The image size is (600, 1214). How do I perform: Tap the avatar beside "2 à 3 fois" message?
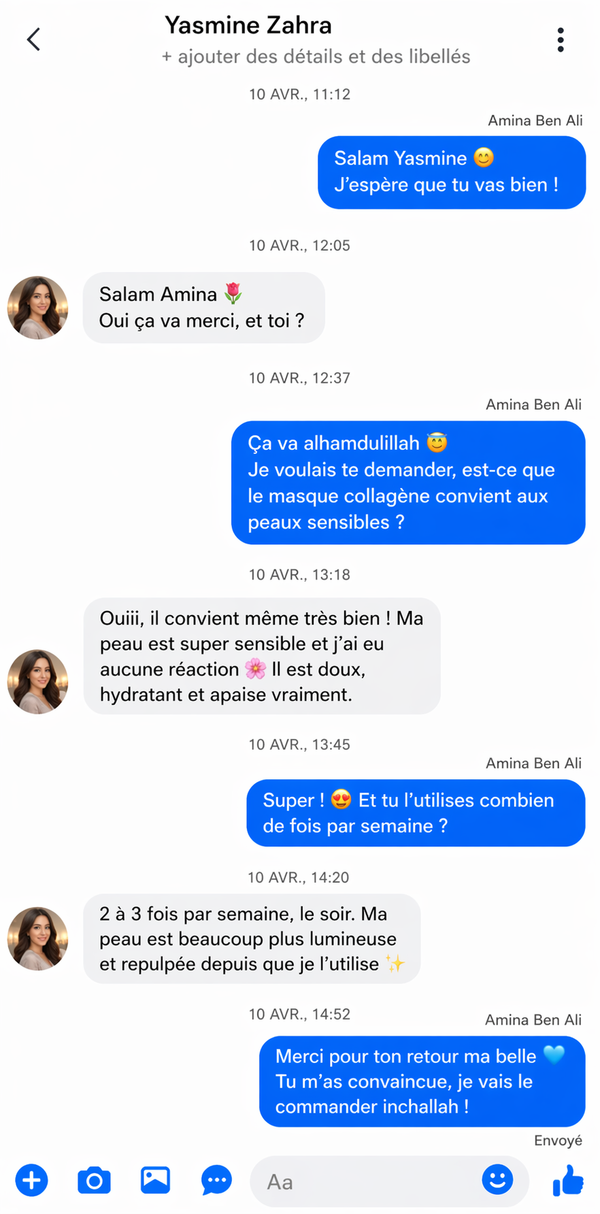click(38, 939)
